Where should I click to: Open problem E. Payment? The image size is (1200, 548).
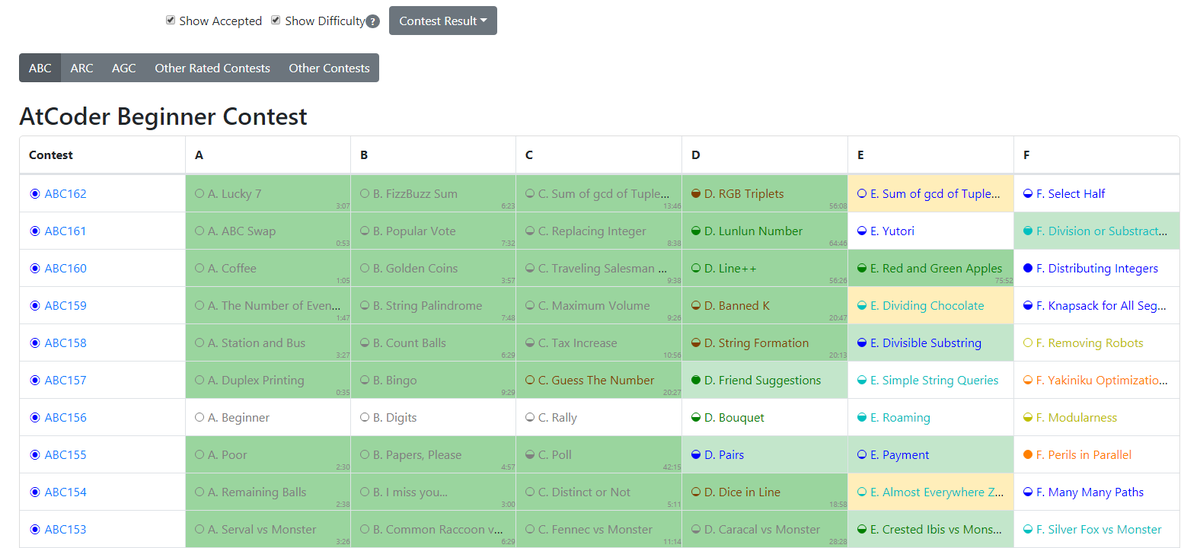pos(900,455)
